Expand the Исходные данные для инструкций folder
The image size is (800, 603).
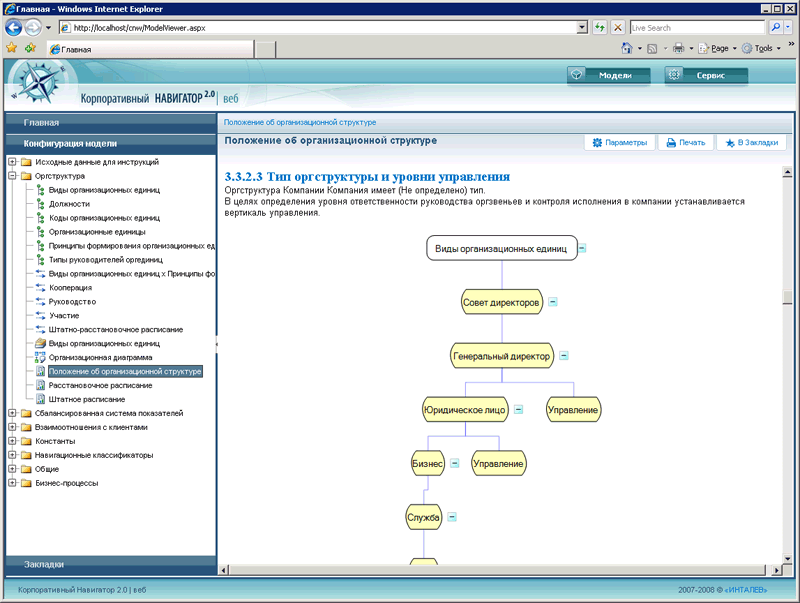coord(12,162)
